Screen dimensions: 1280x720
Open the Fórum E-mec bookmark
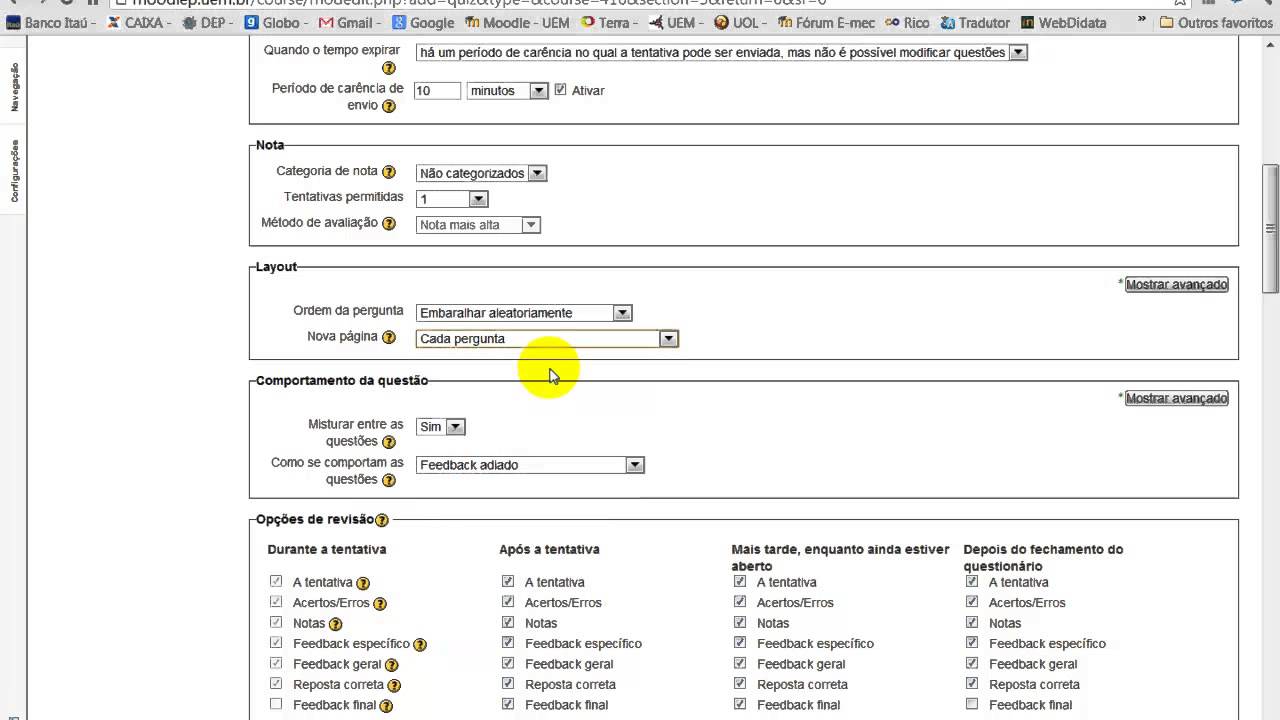(827, 22)
